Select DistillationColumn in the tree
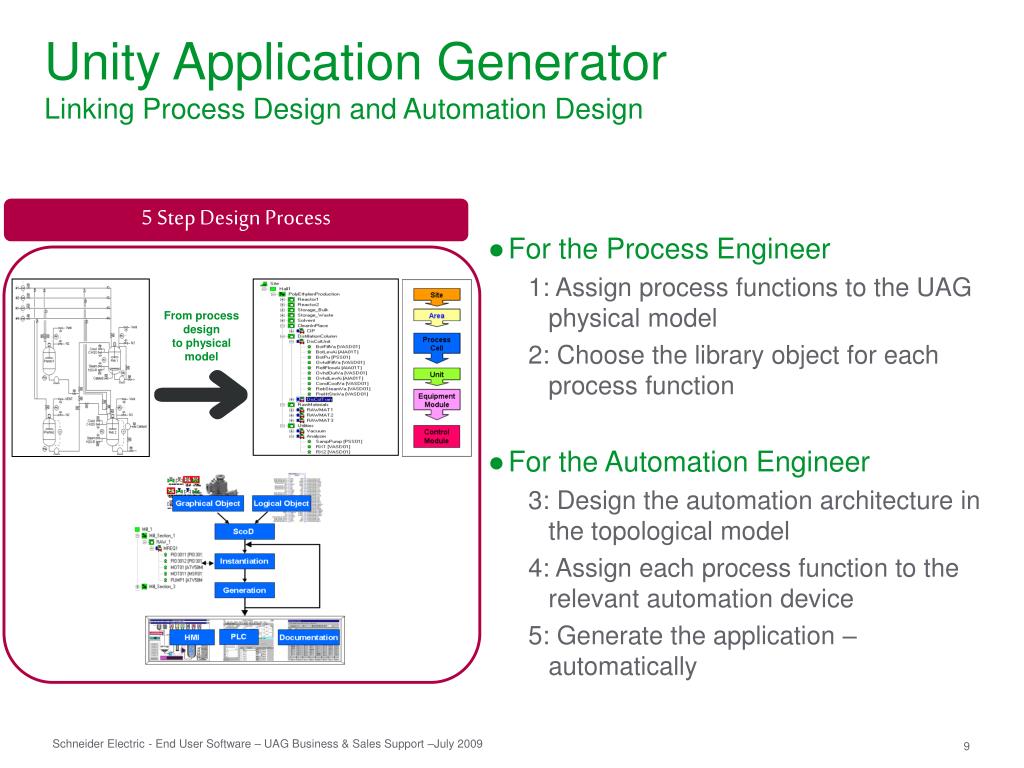 [317, 336]
